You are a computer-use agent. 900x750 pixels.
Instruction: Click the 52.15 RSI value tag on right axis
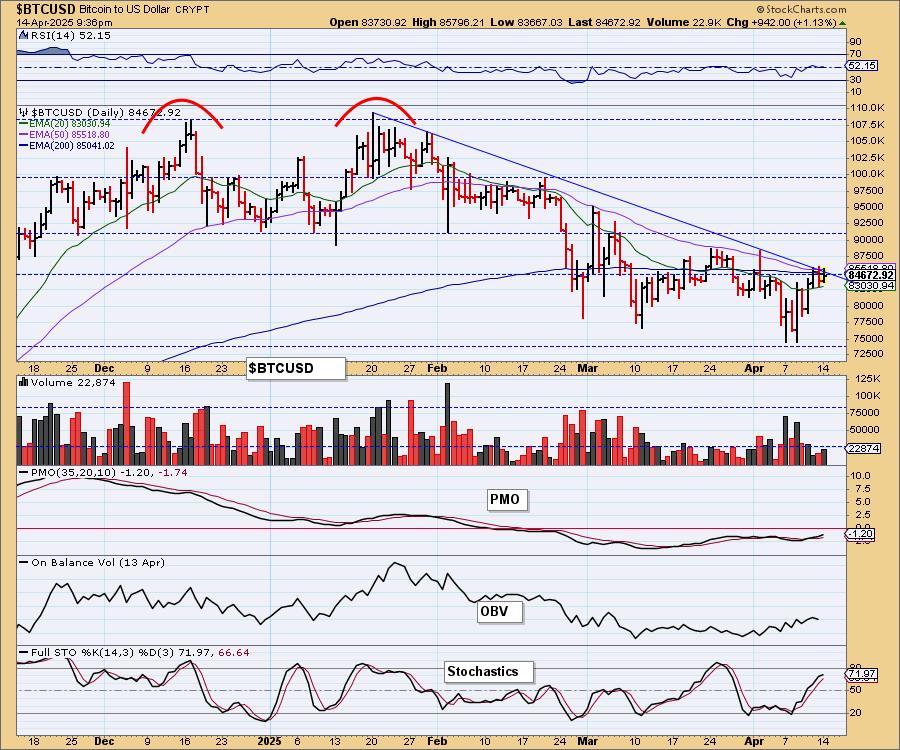click(862, 66)
